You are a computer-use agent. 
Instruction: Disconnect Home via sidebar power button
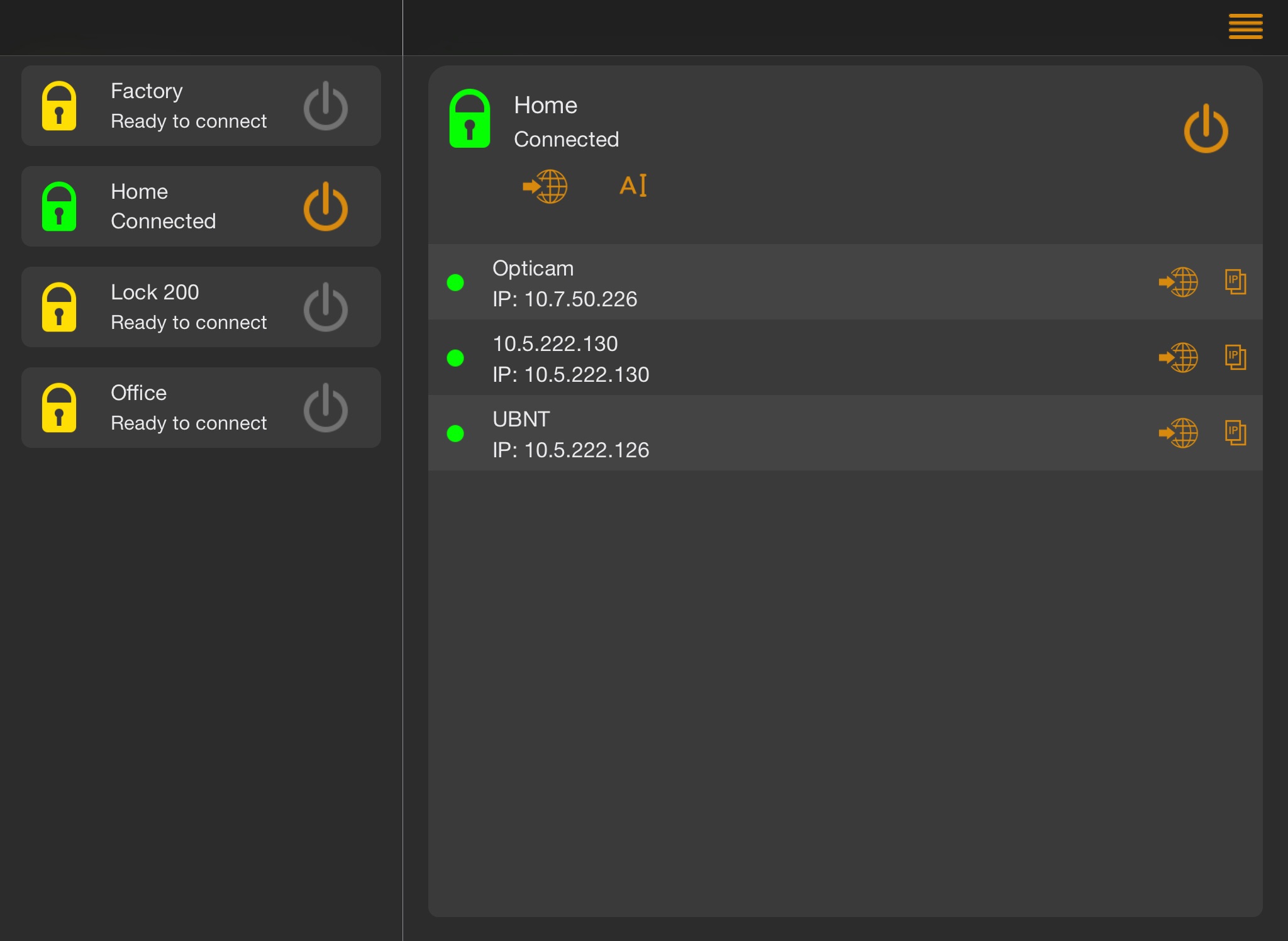tap(325, 207)
